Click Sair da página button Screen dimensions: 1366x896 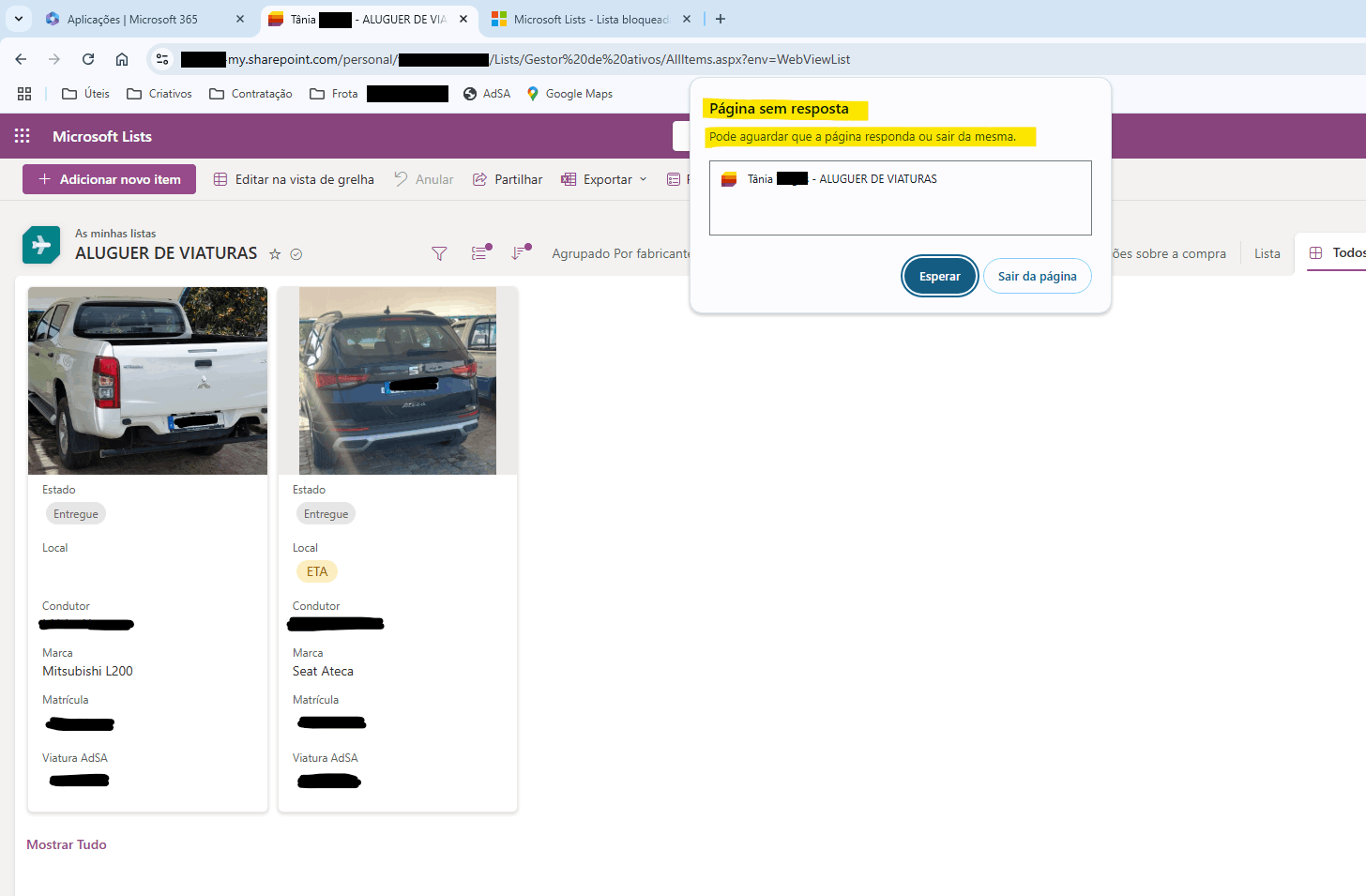pyautogui.click(x=1038, y=276)
